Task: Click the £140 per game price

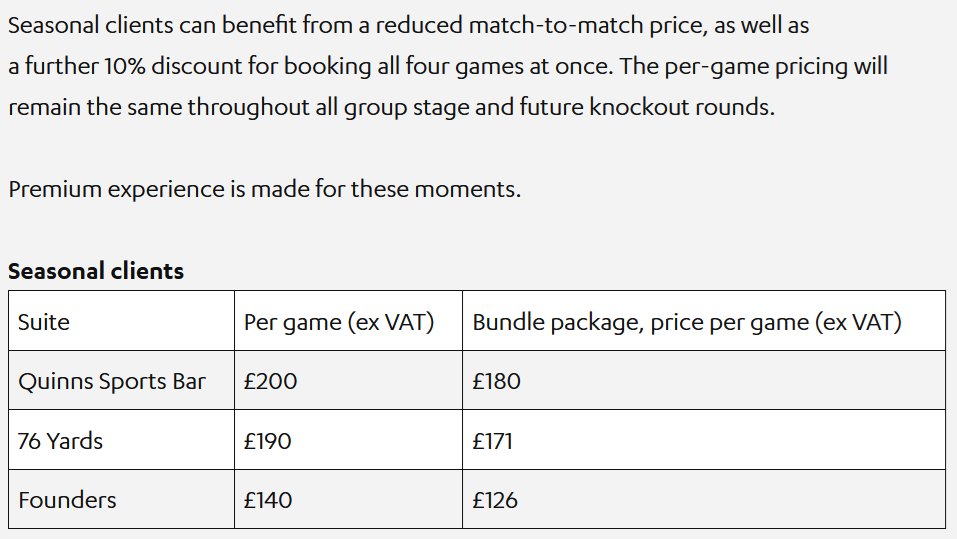Action: tap(268, 501)
